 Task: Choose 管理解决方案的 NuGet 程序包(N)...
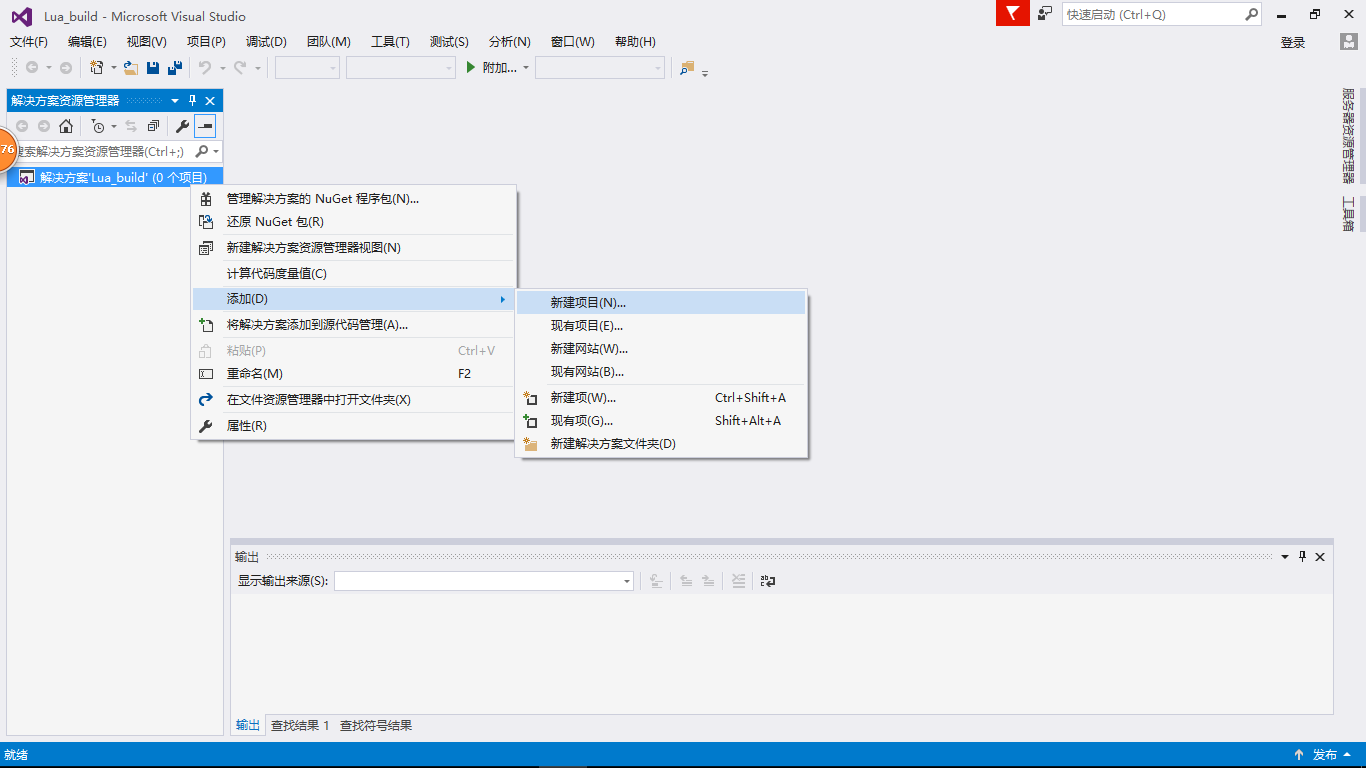(x=354, y=198)
